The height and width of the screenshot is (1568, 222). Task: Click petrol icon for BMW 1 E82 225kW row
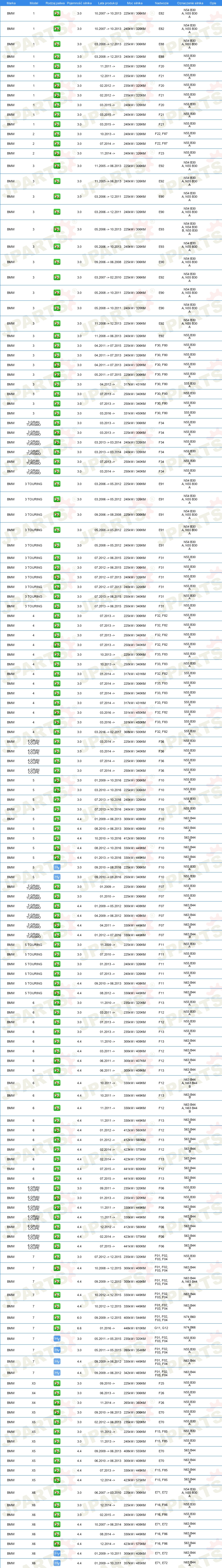(56, 13)
